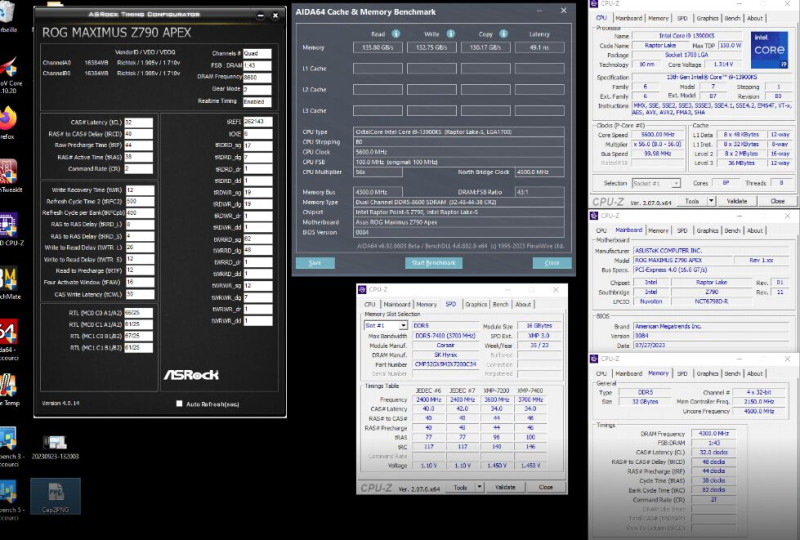This screenshot has height=540, width=800.
Task: Open the Slot #1 dropdown in CPU-Z SPD
Action: pyautogui.click(x=403, y=325)
